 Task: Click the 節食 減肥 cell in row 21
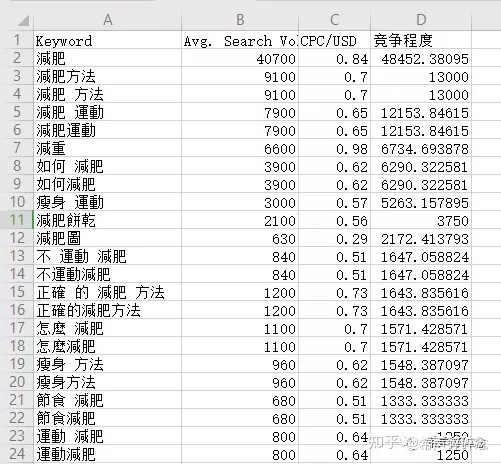[107, 400]
